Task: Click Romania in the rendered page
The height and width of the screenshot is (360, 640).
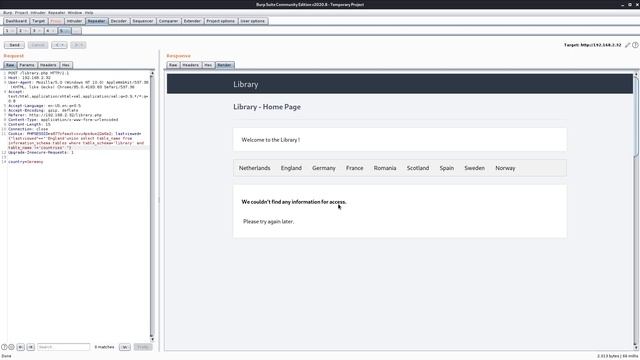Action: [385, 168]
